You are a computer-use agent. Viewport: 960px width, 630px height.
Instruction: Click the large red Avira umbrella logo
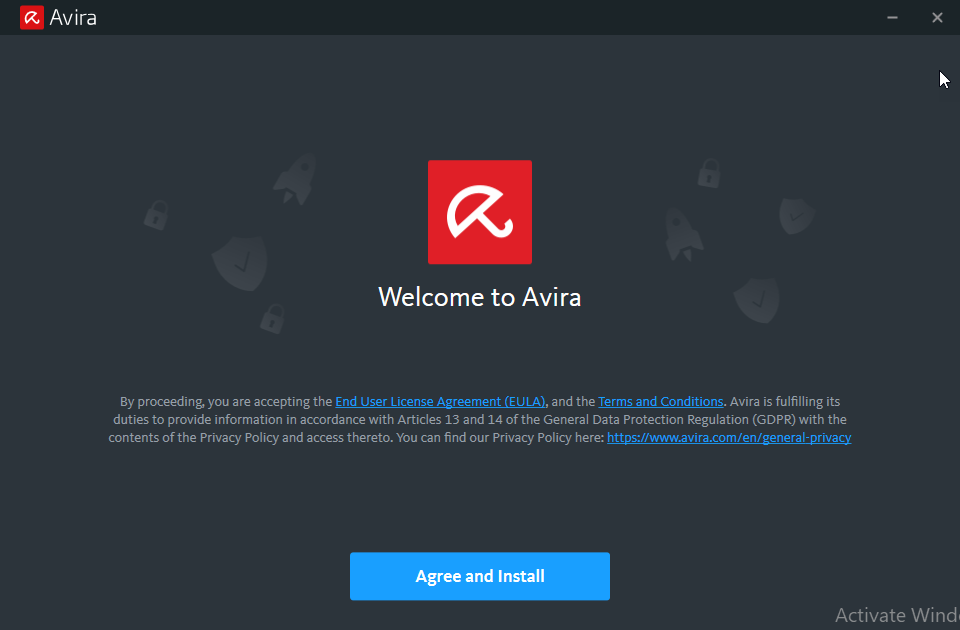point(480,212)
